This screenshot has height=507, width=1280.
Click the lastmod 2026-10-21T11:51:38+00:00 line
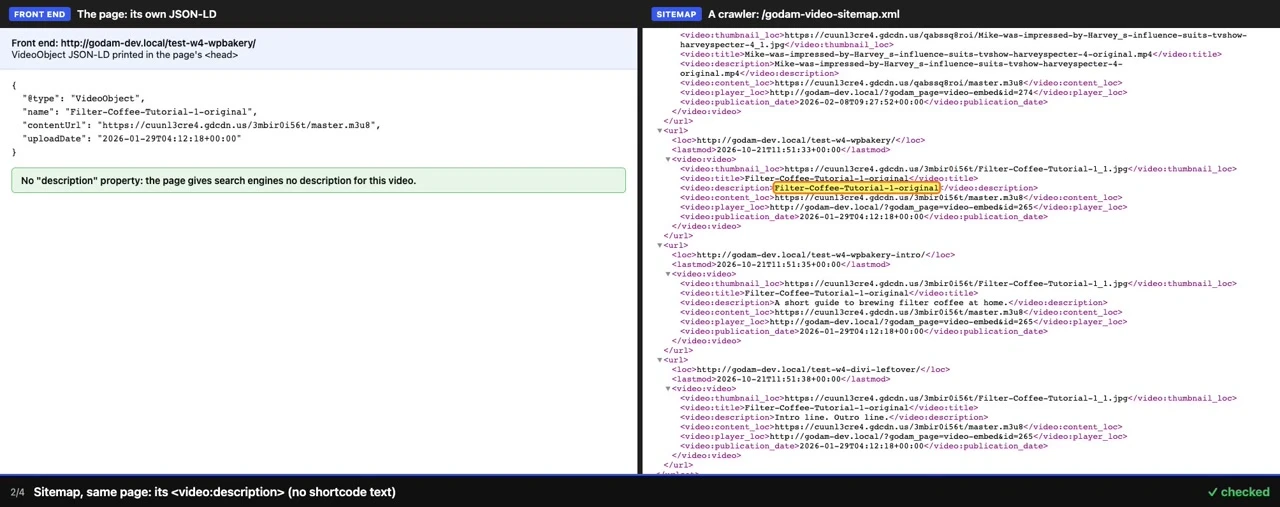click(x=780, y=379)
